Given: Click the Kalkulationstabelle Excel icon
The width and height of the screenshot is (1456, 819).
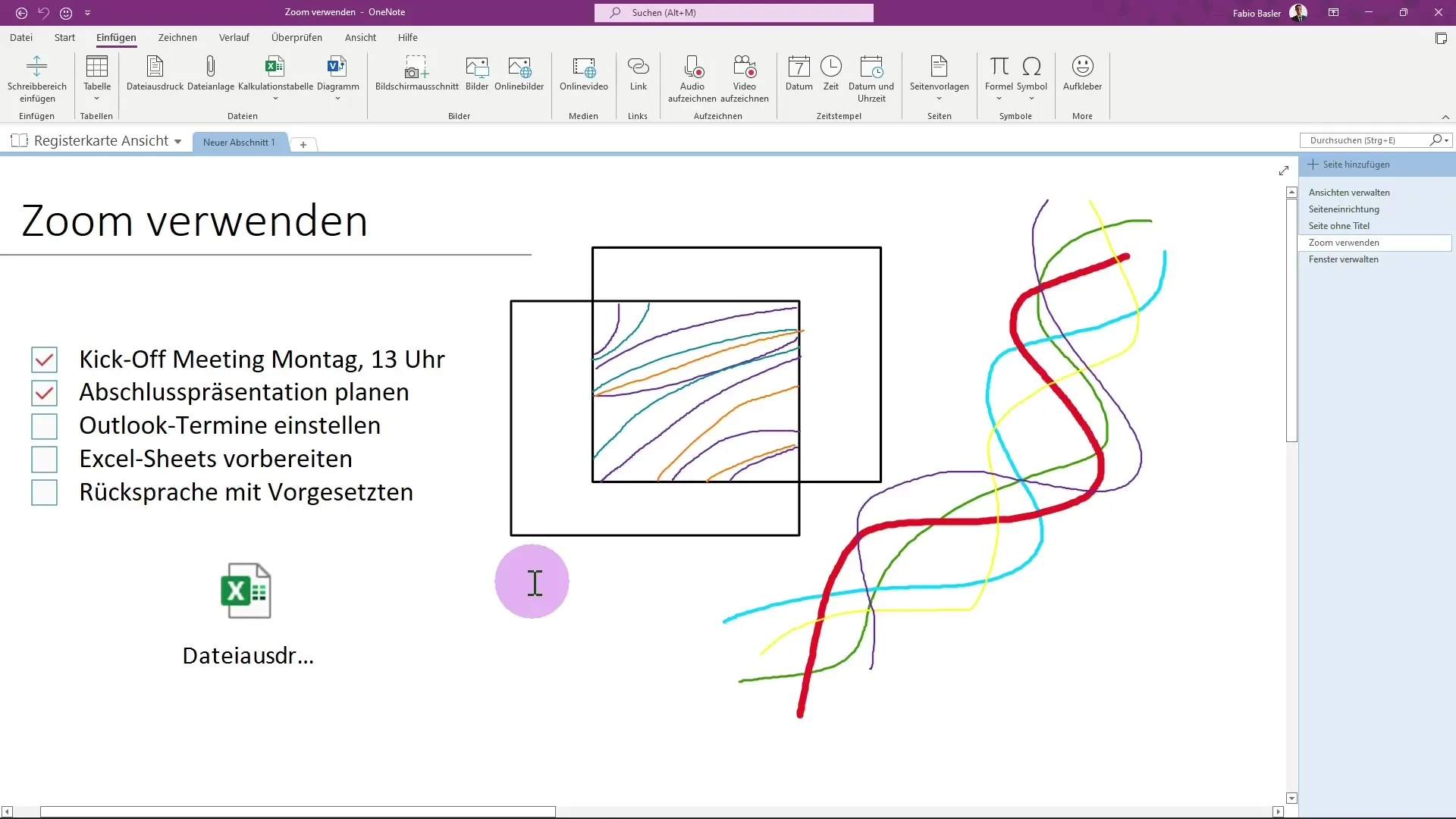Looking at the screenshot, I should coord(275,67).
